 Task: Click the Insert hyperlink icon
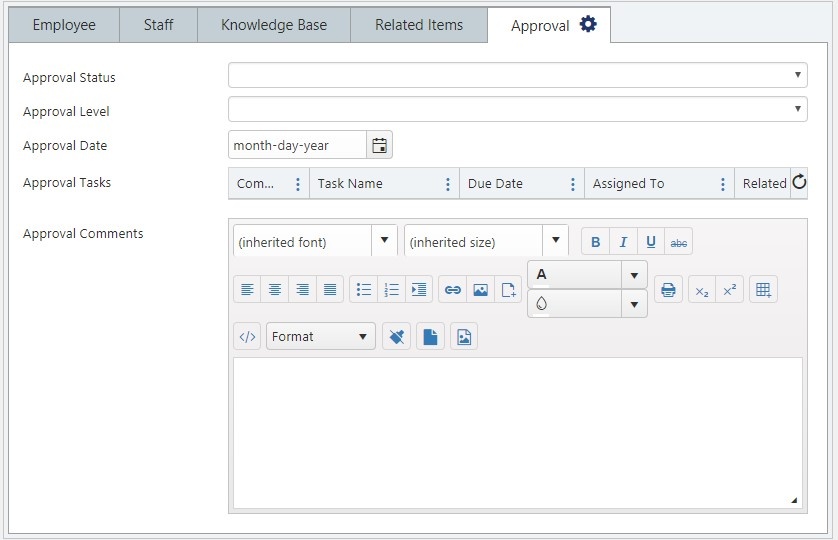[453, 290]
